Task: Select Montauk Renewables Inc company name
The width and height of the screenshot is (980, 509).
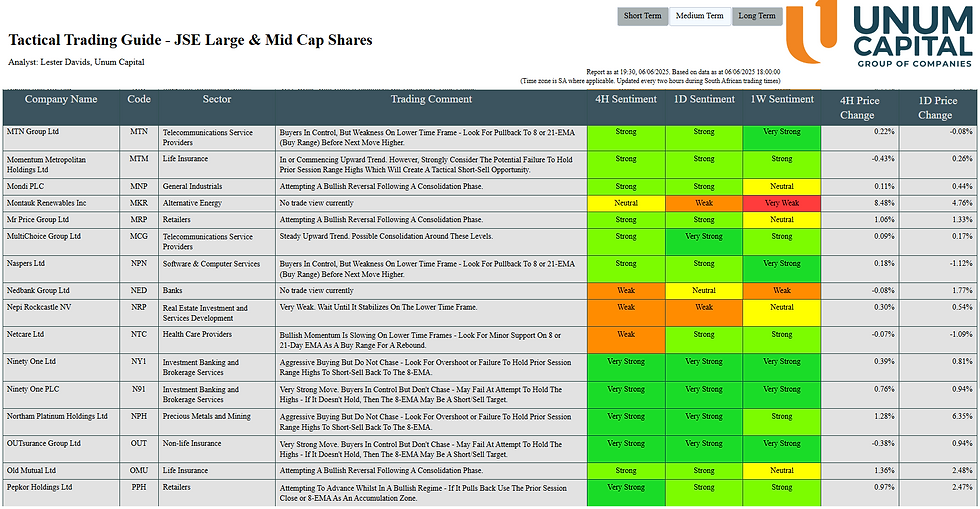Action: [46, 203]
